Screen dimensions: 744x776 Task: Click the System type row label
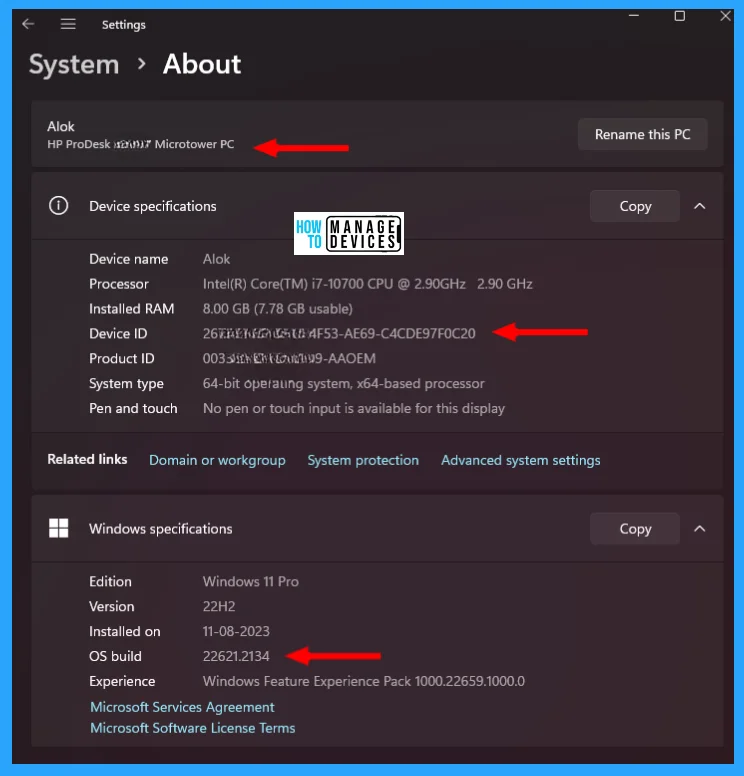126,384
